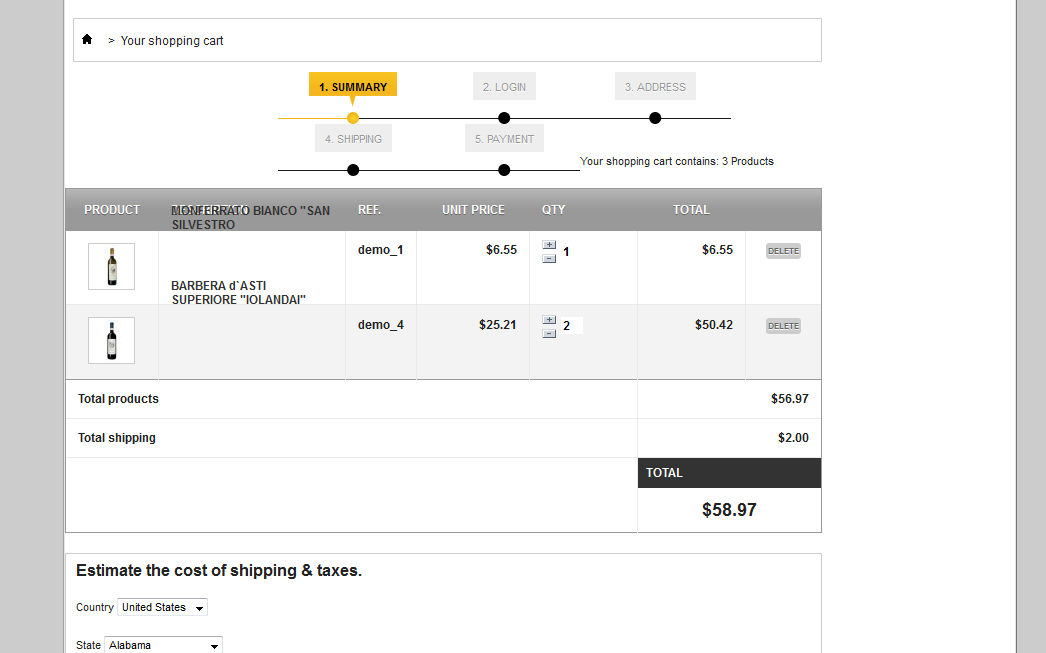Screen dimensions: 1046x653
Task: Click the home icon in breadcrumb
Action: click(x=87, y=40)
